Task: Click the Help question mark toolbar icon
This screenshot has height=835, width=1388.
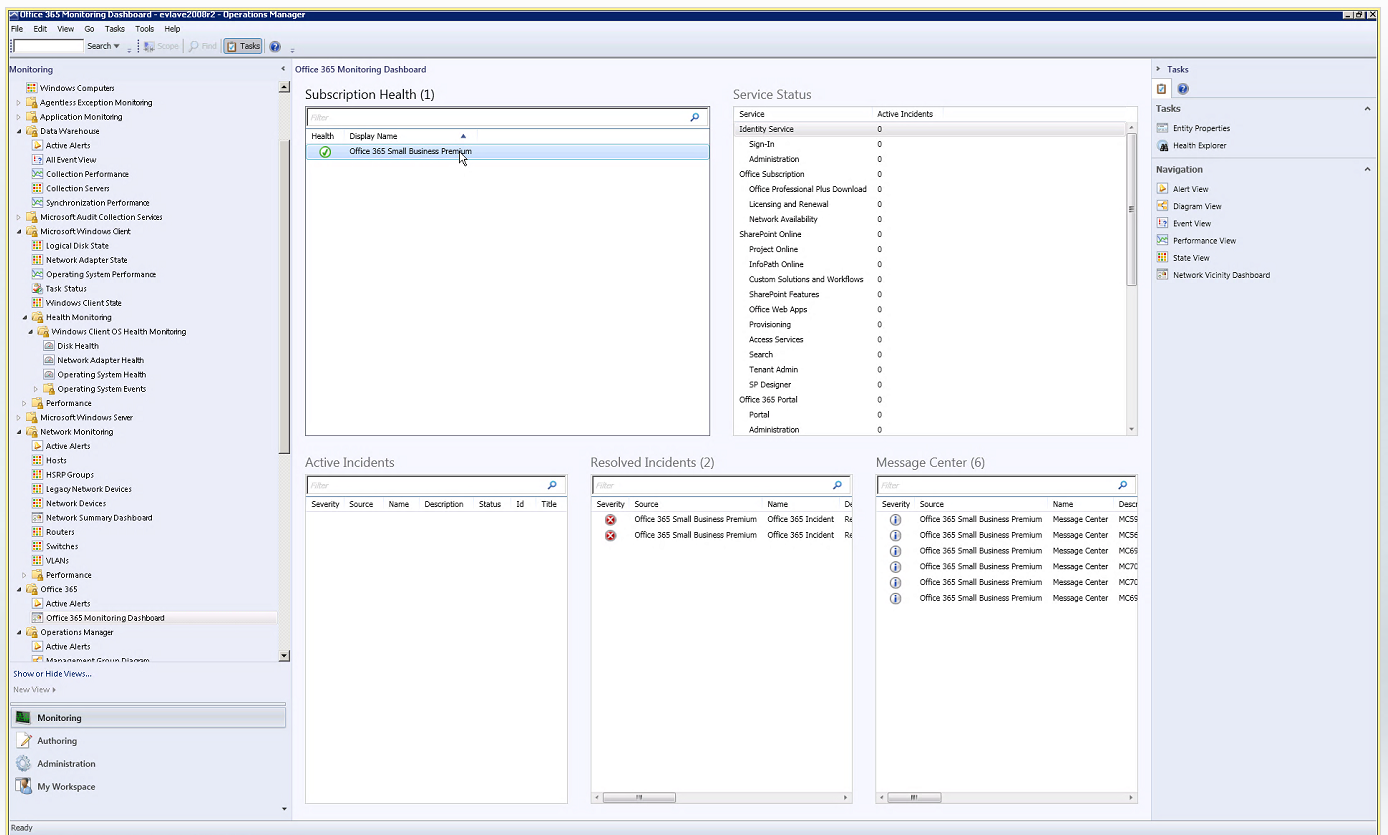Action: point(275,46)
